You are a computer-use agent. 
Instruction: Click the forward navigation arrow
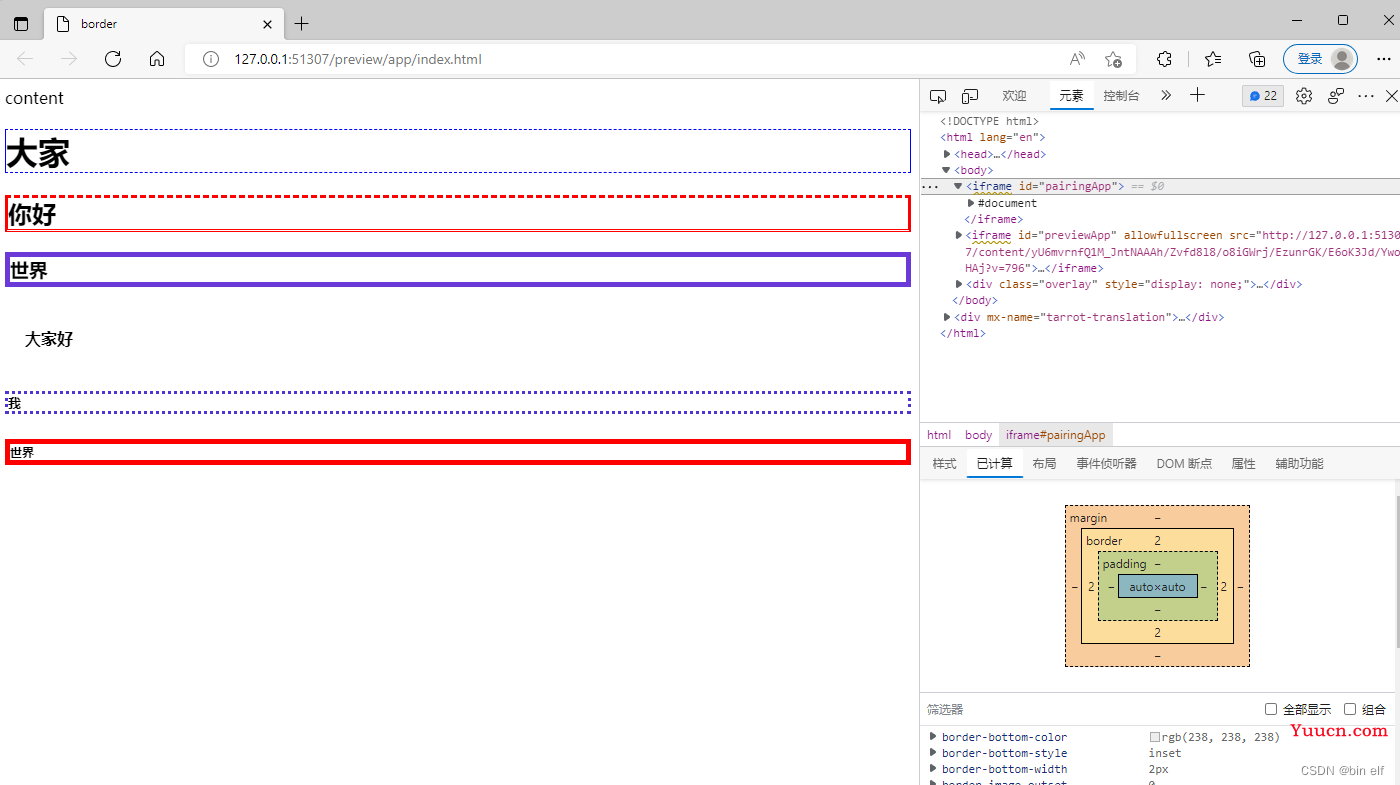click(x=69, y=59)
